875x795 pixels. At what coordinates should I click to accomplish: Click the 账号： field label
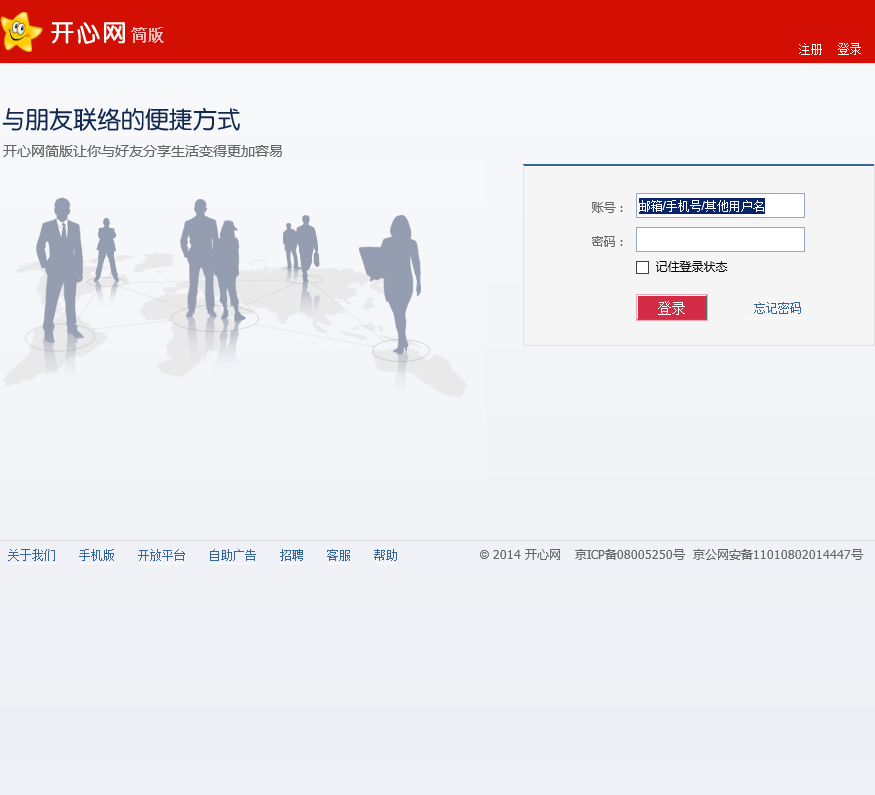(x=607, y=208)
